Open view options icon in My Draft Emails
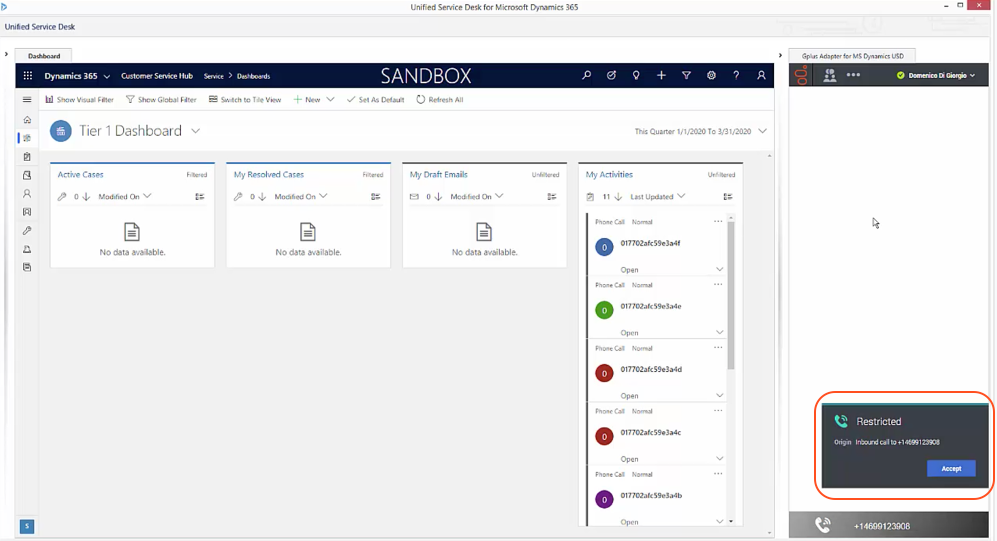The width and height of the screenshot is (997, 541). (x=552, y=196)
